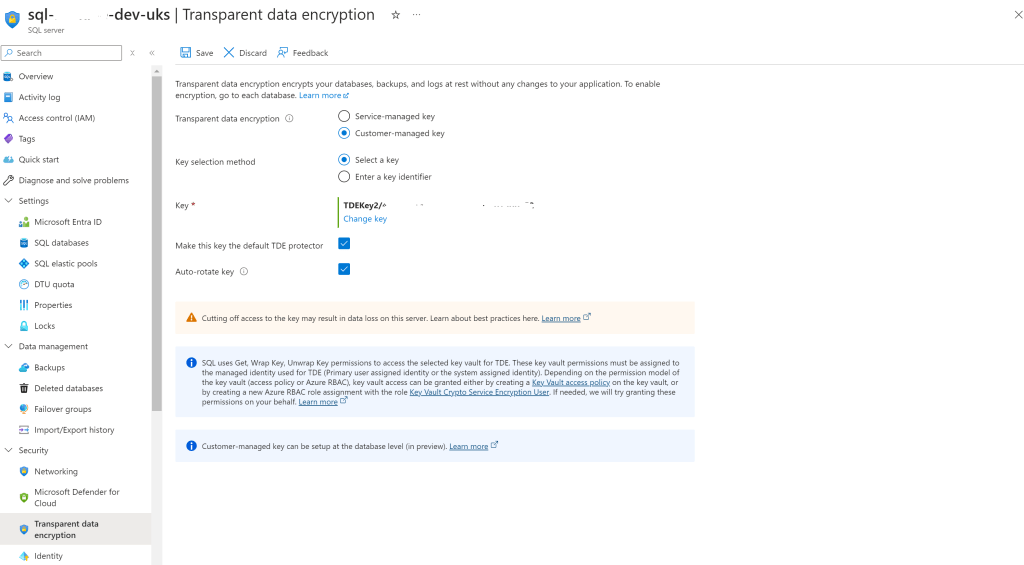Click the Auto-rotate key info icon

tap(244, 272)
